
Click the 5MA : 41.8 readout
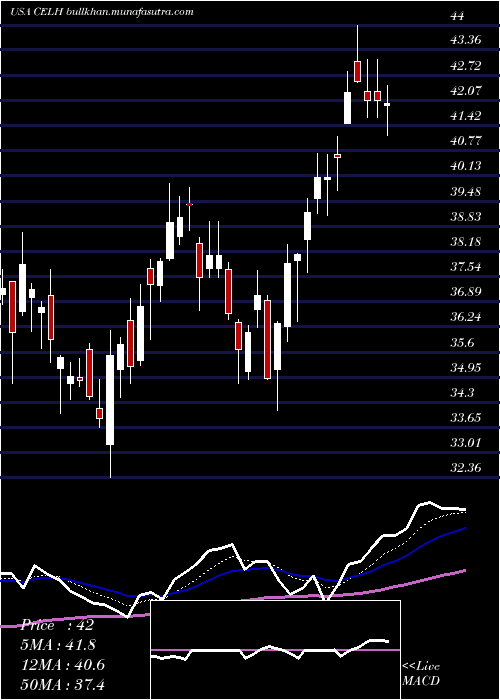[x=58, y=645]
